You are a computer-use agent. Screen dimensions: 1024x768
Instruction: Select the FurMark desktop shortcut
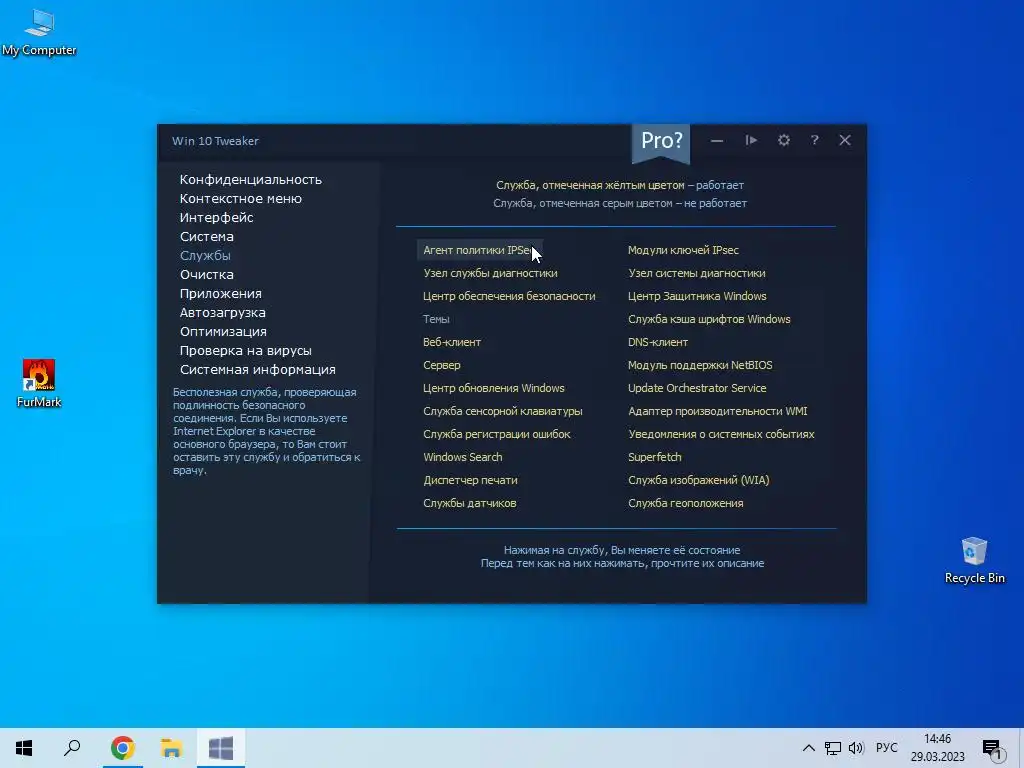39,383
